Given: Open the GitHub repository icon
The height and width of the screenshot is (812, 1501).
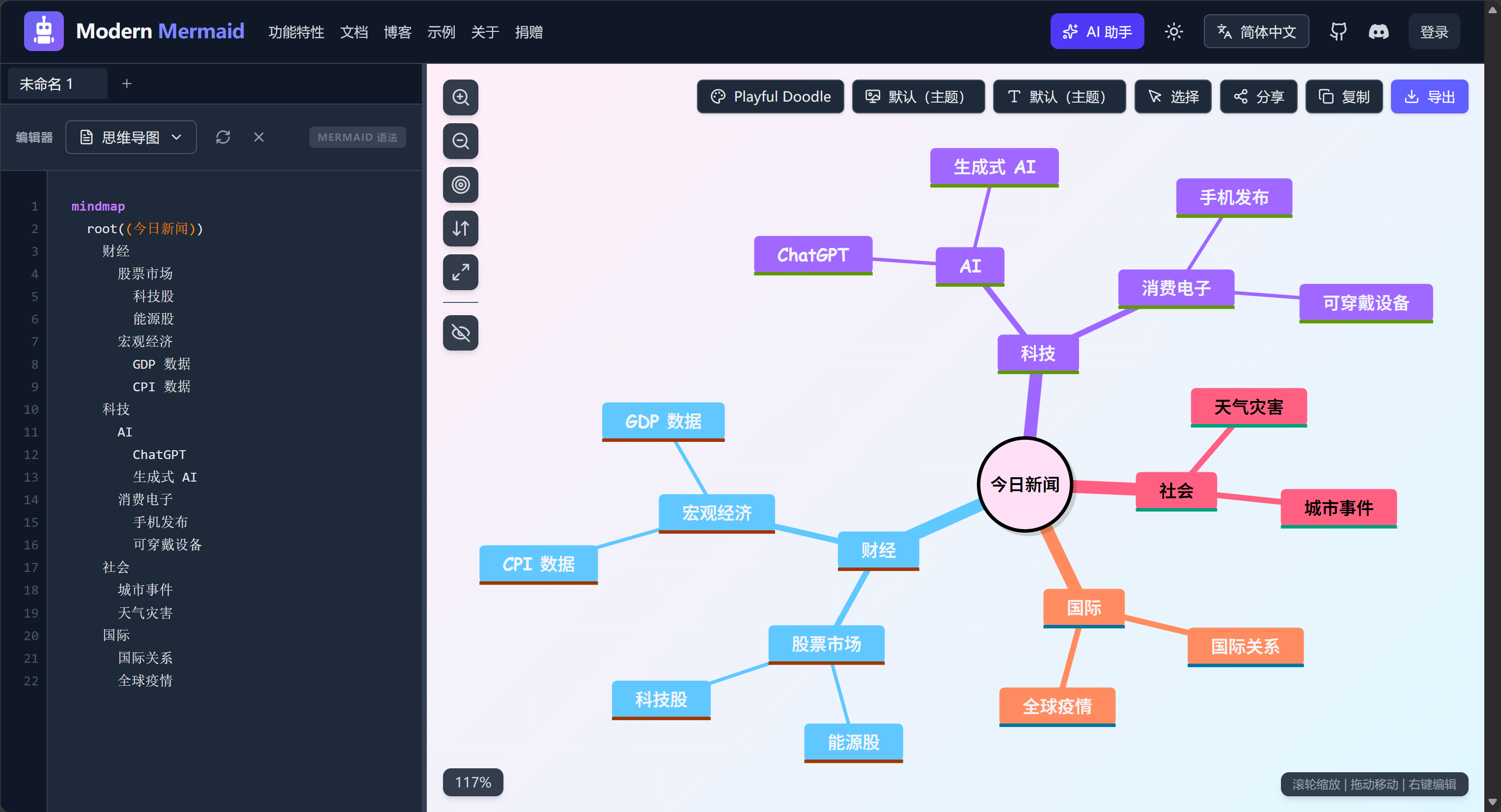Looking at the screenshot, I should point(1338,31).
